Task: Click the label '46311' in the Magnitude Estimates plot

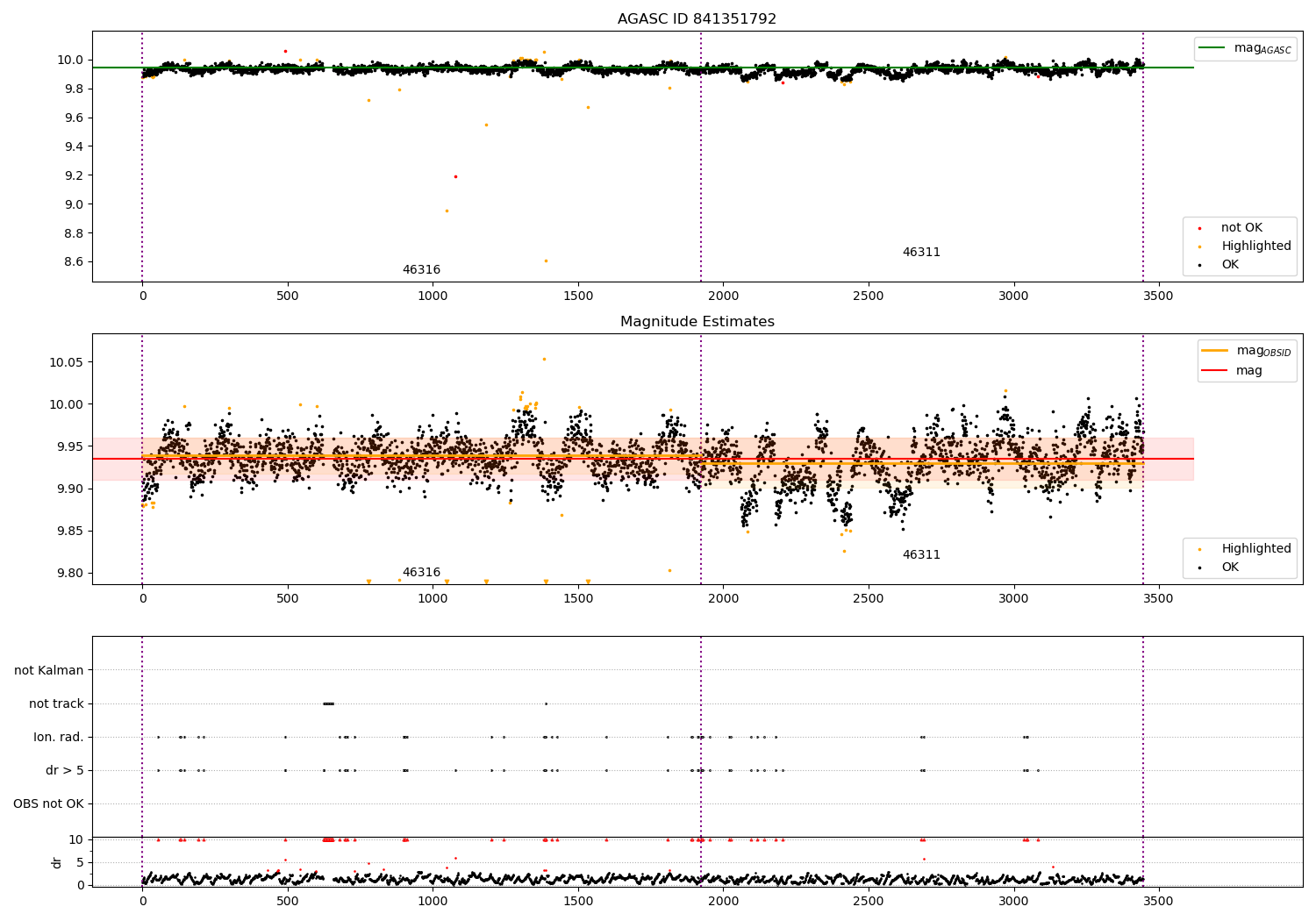Action: [921, 555]
